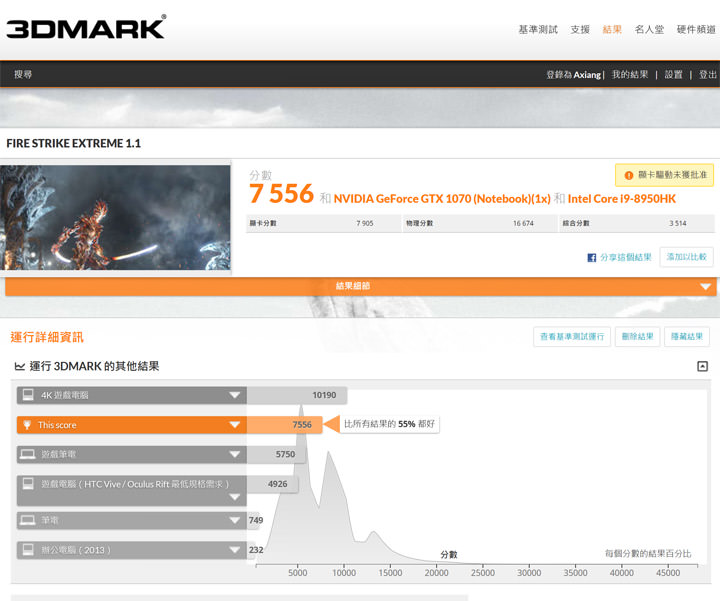720x601 pixels.
Task: Open the 基準測試 menu
Action: tap(538, 30)
